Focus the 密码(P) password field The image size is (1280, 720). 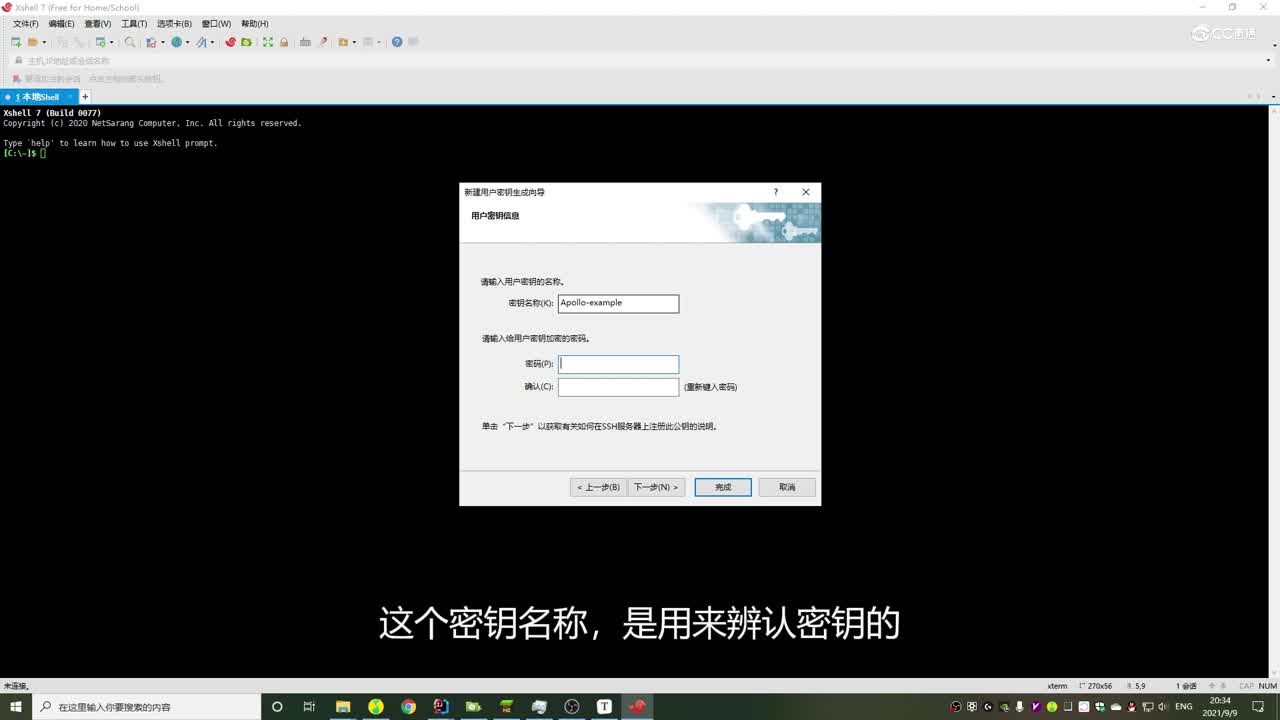pyautogui.click(x=618, y=364)
